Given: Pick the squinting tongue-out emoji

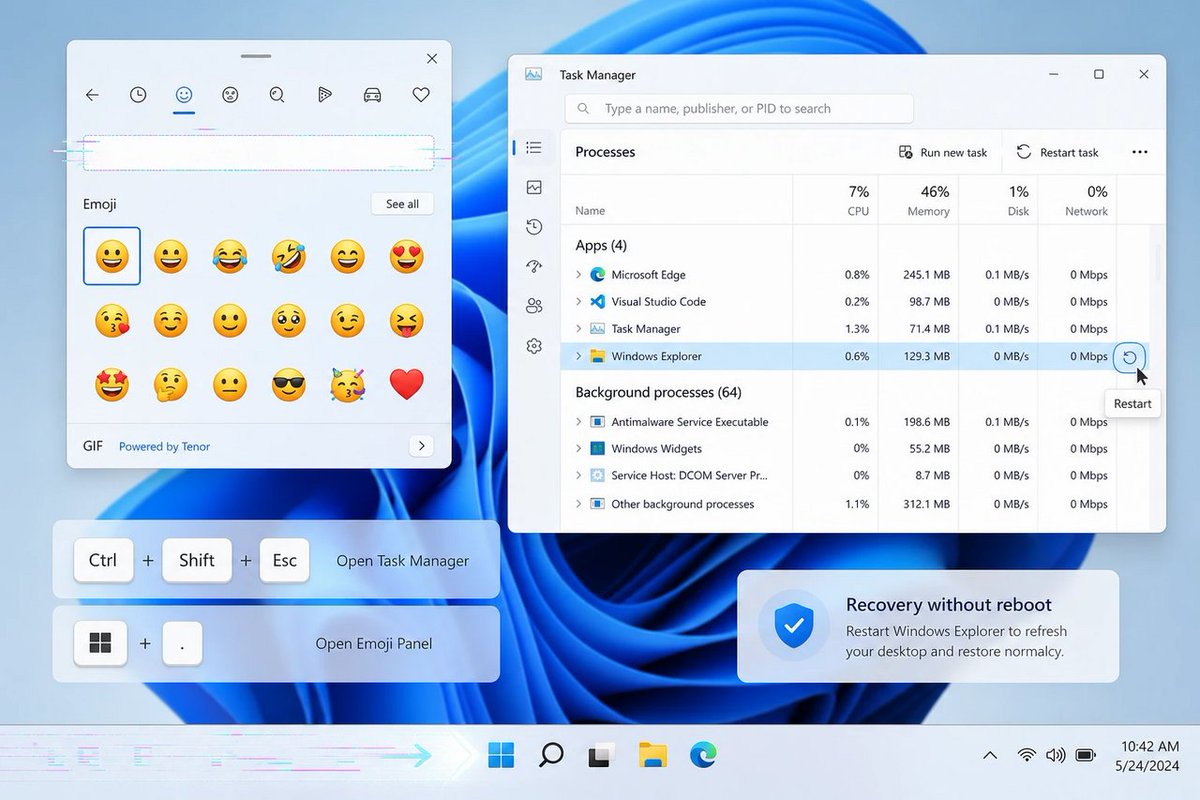Looking at the screenshot, I should (x=407, y=321).
